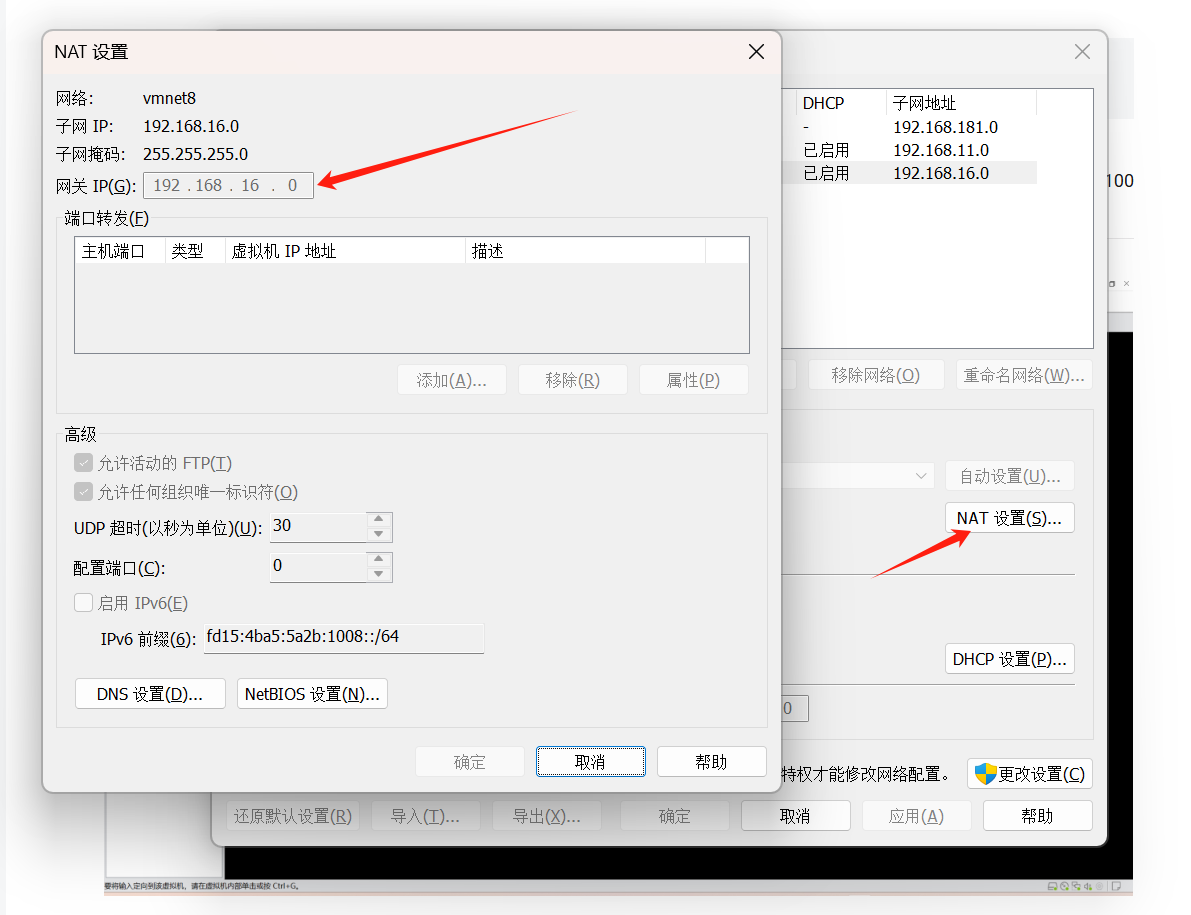The width and height of the screenshot is (1191, 915).
Task: Click the 描述 column header
Action: (x=585, y=251)
